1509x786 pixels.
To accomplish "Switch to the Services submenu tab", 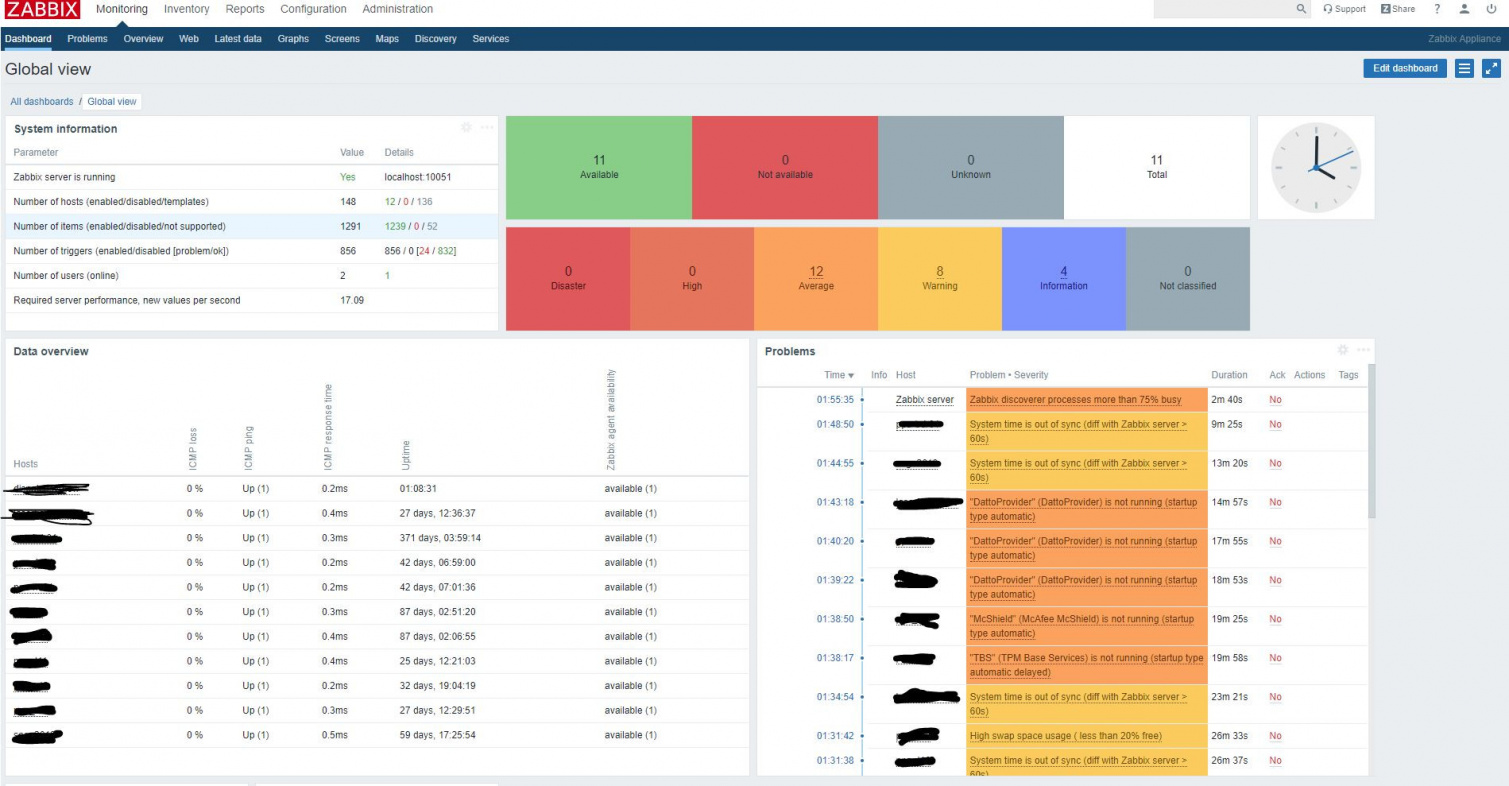I will [x=491, y=39].
